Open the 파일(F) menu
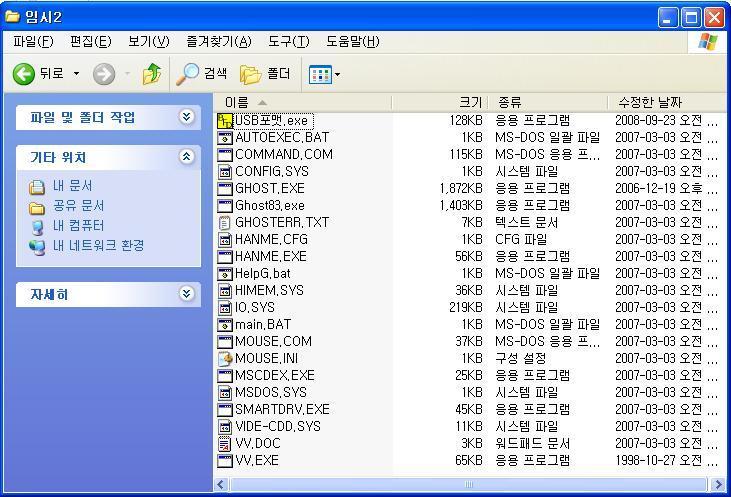Image resolution: width=731 pixels, height=497 pixels. coord(33,41)
